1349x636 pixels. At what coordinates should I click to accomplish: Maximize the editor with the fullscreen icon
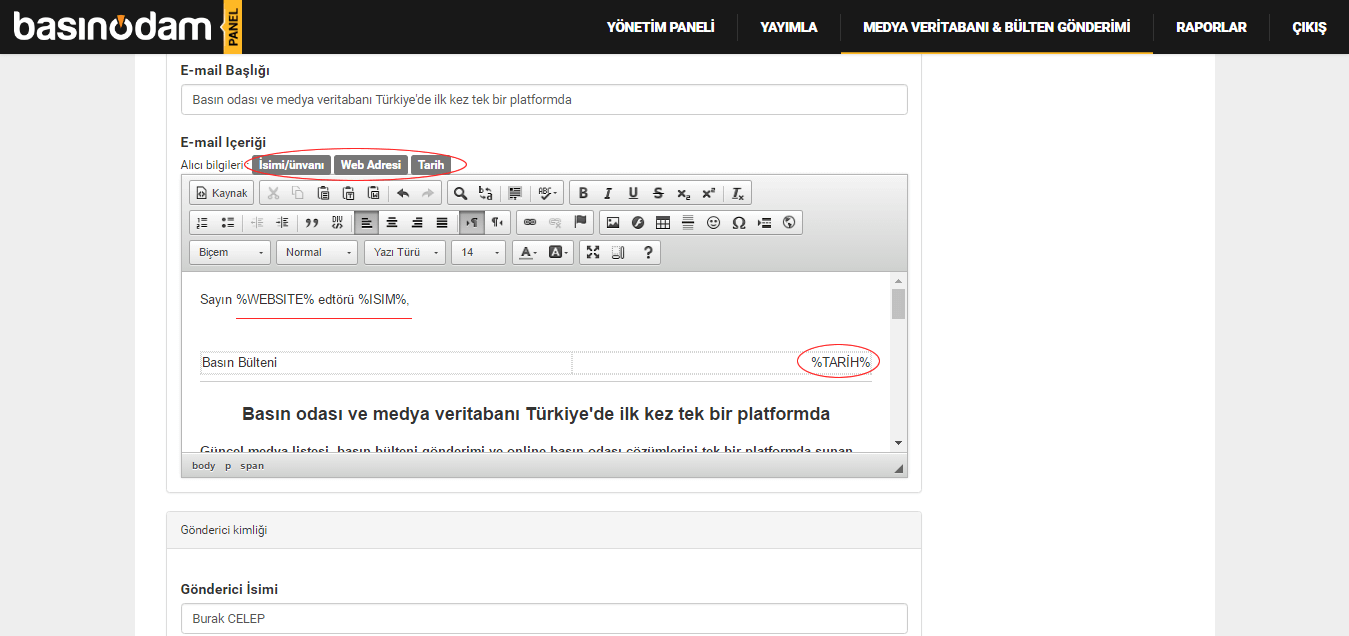point(593,252)
